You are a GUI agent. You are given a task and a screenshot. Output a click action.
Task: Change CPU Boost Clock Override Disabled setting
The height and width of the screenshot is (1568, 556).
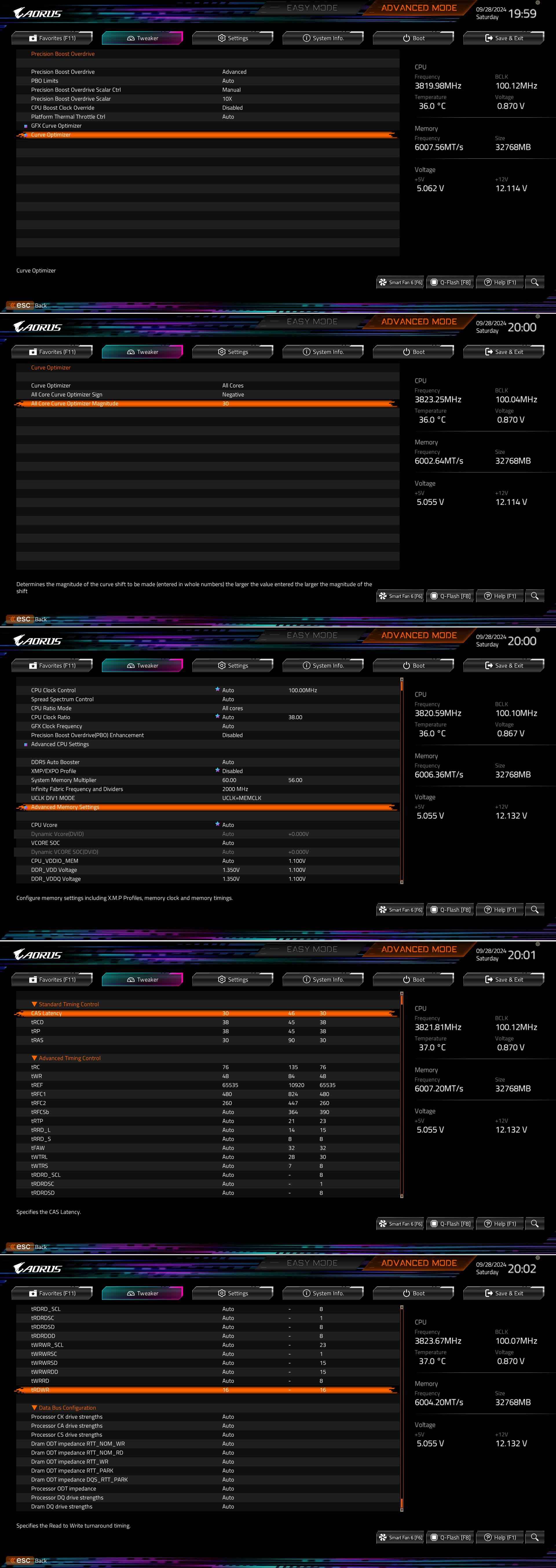[232, 108]
